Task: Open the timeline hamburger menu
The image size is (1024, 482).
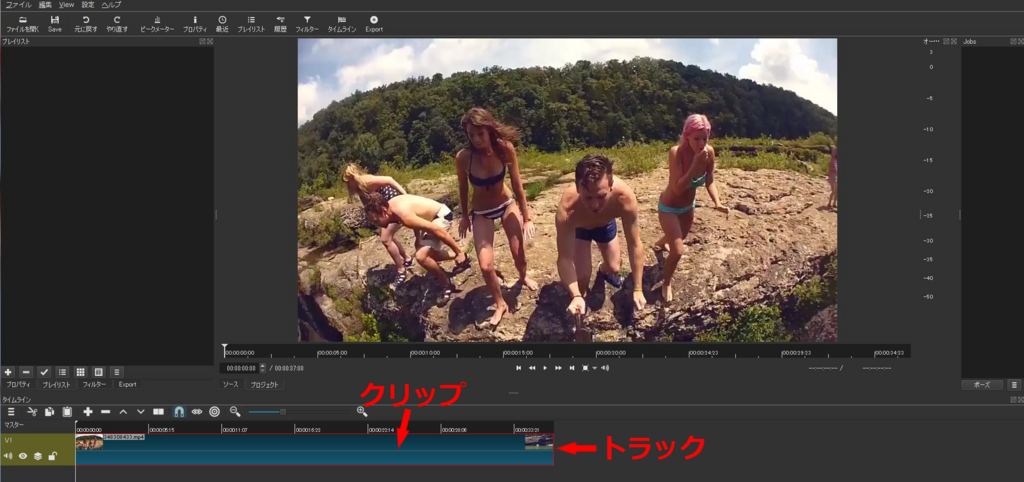Action: (x=11, y=411)
